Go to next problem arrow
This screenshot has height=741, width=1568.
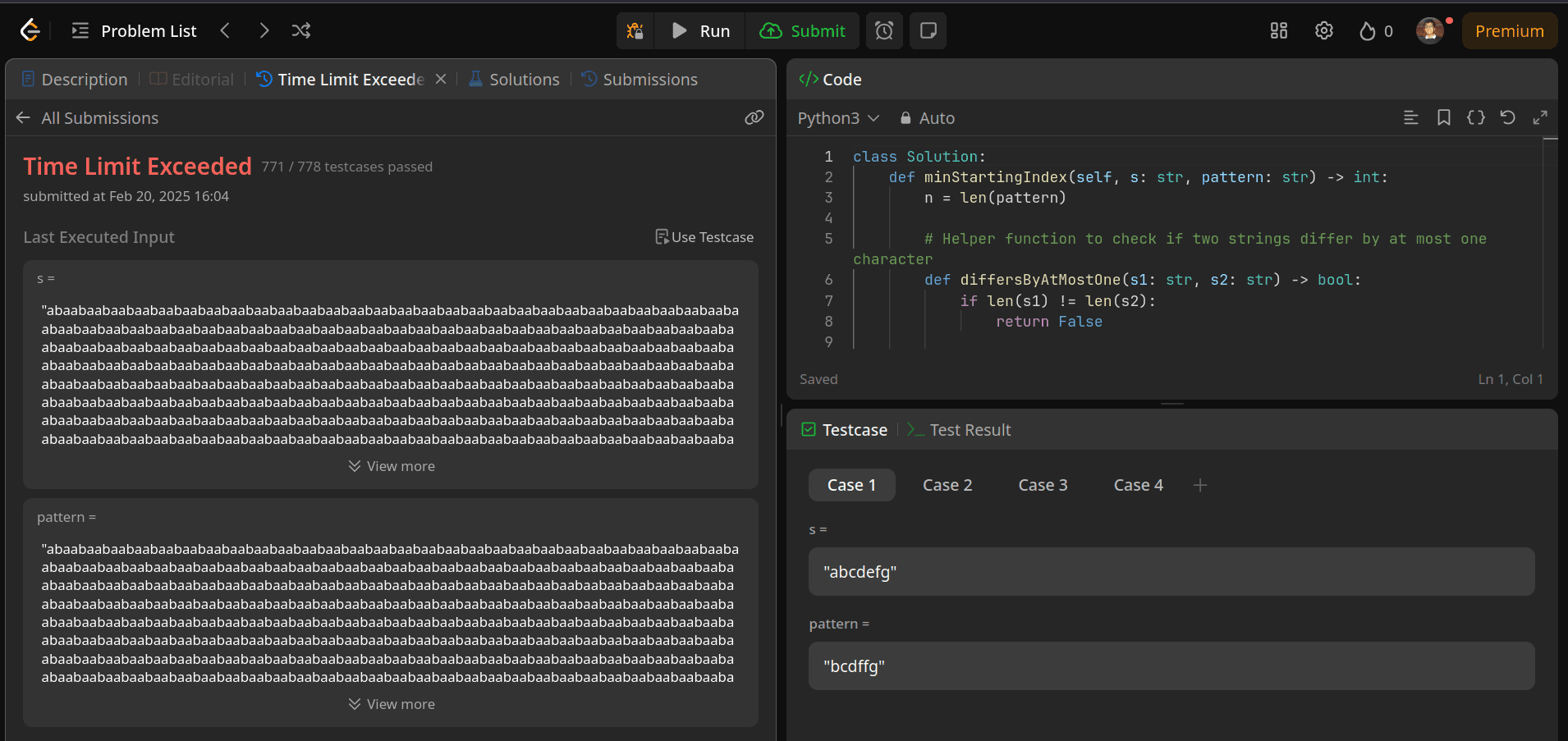(264, 30)
